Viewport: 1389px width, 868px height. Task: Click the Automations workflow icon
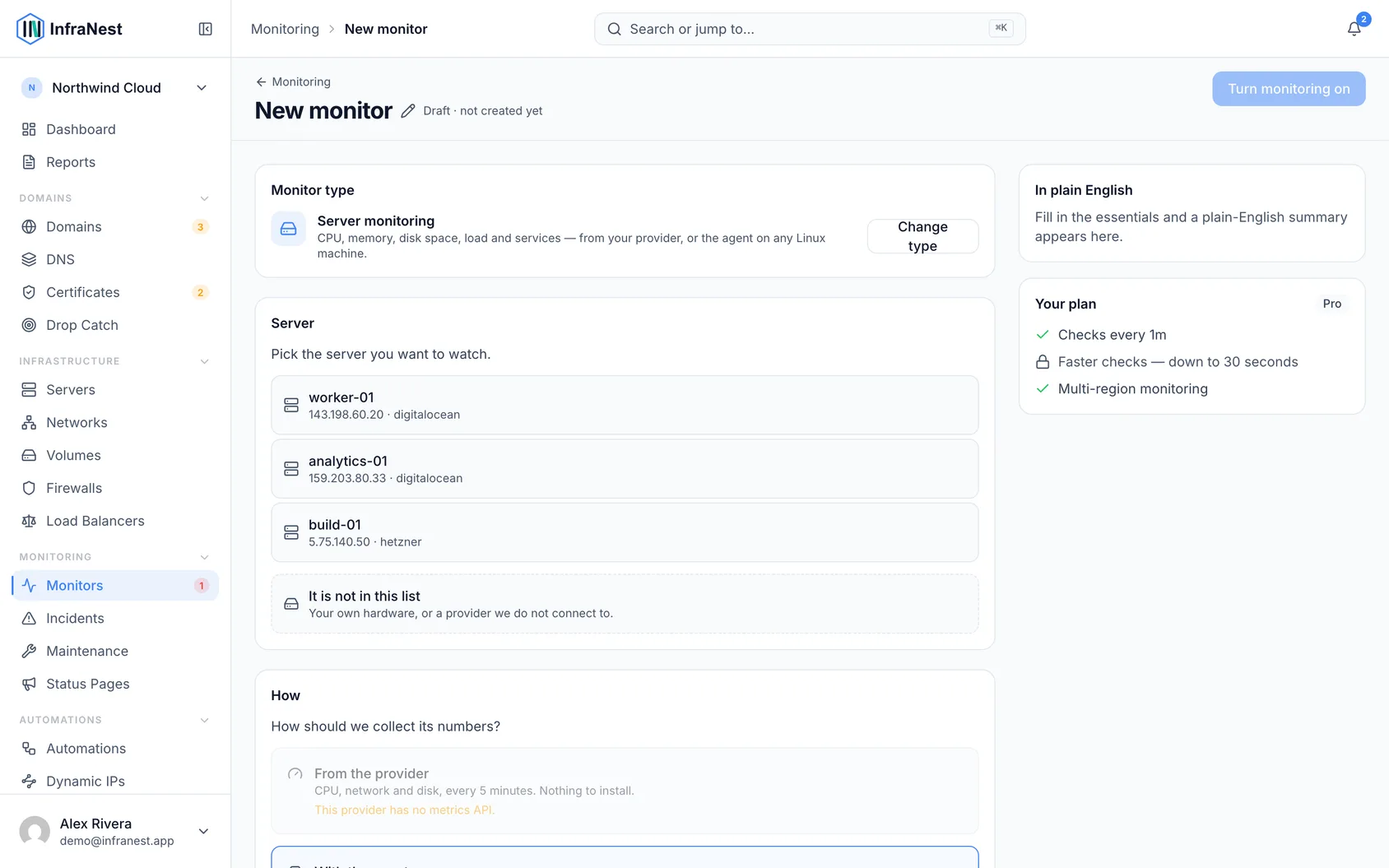click(29, 748)
